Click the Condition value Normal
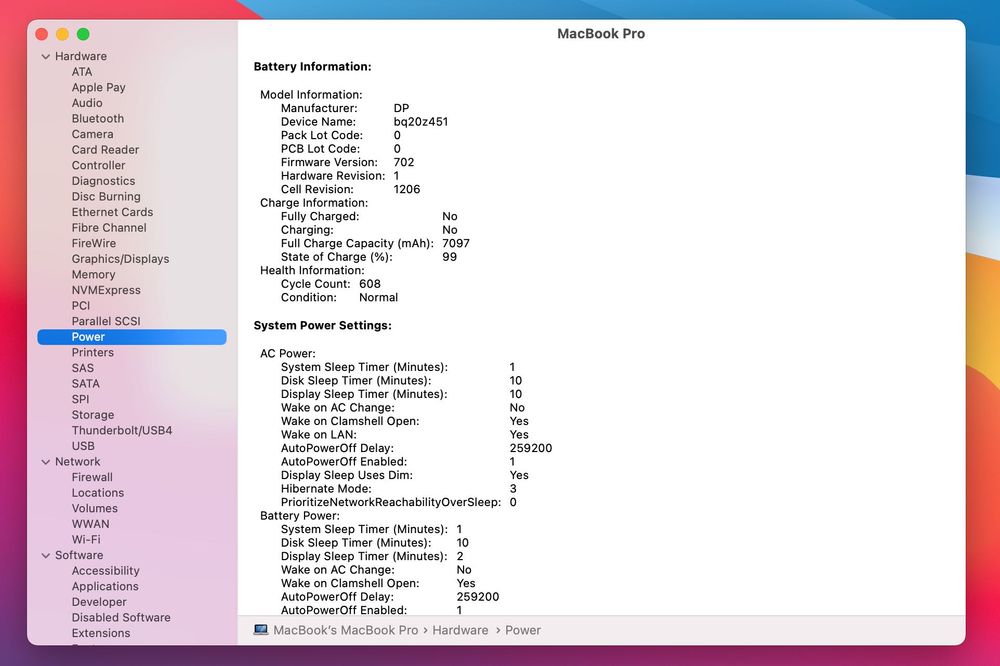 378,297
